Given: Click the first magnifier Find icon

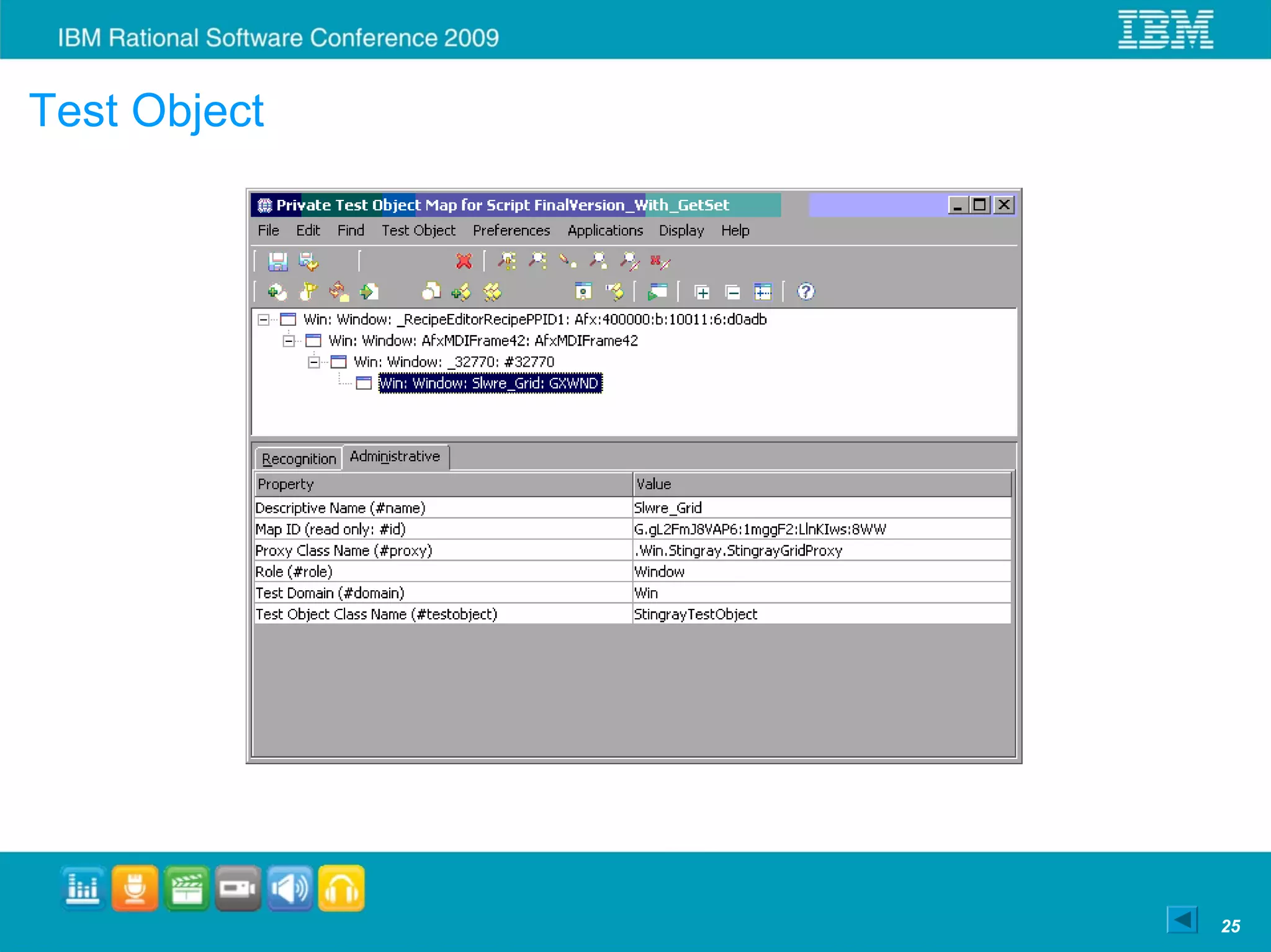Looking at the screenshot, I should [x=507, y=261].
